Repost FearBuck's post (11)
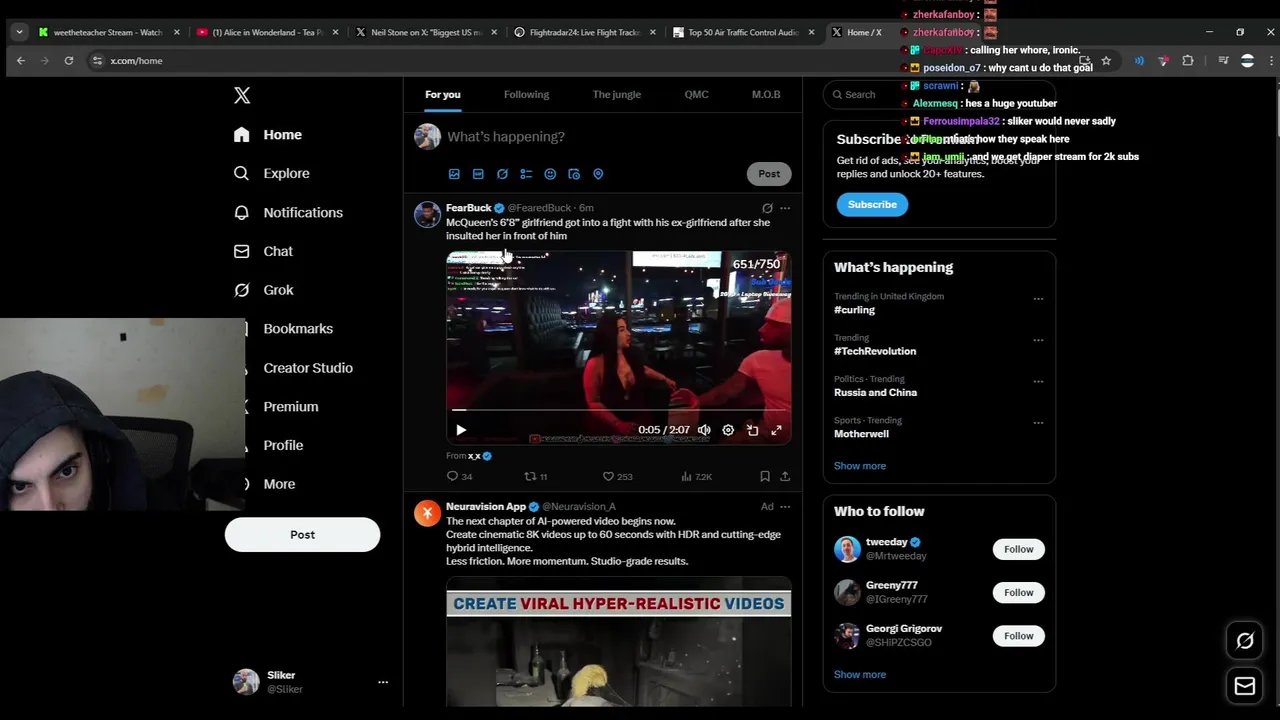Image resolution: width=1280 pixels, height=720 pixels. [536, 477]
